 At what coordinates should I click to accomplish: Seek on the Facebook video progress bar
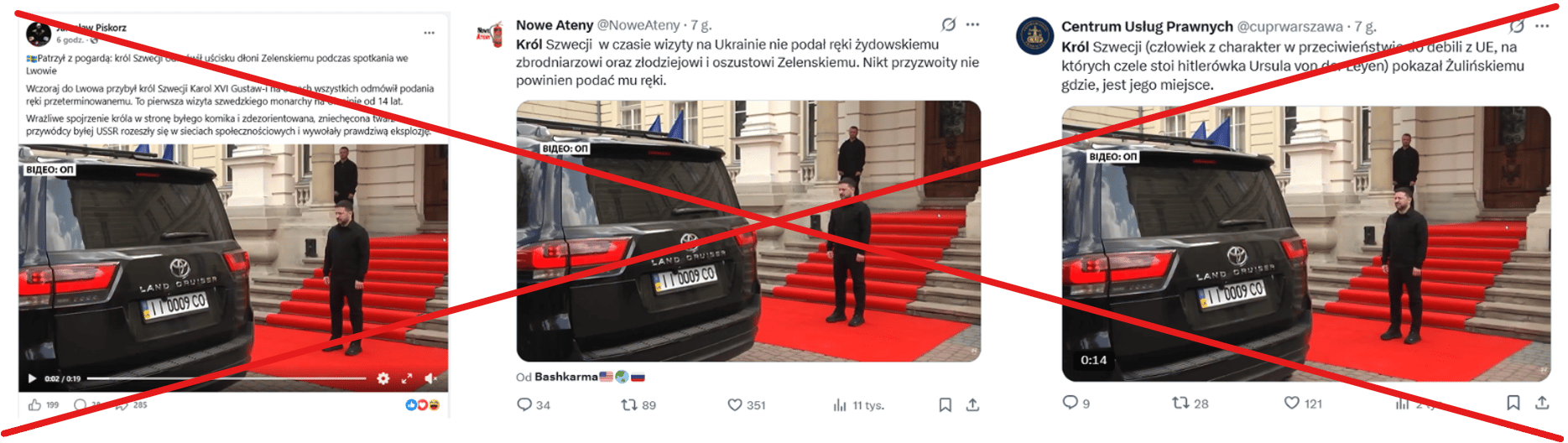point(227,378)
